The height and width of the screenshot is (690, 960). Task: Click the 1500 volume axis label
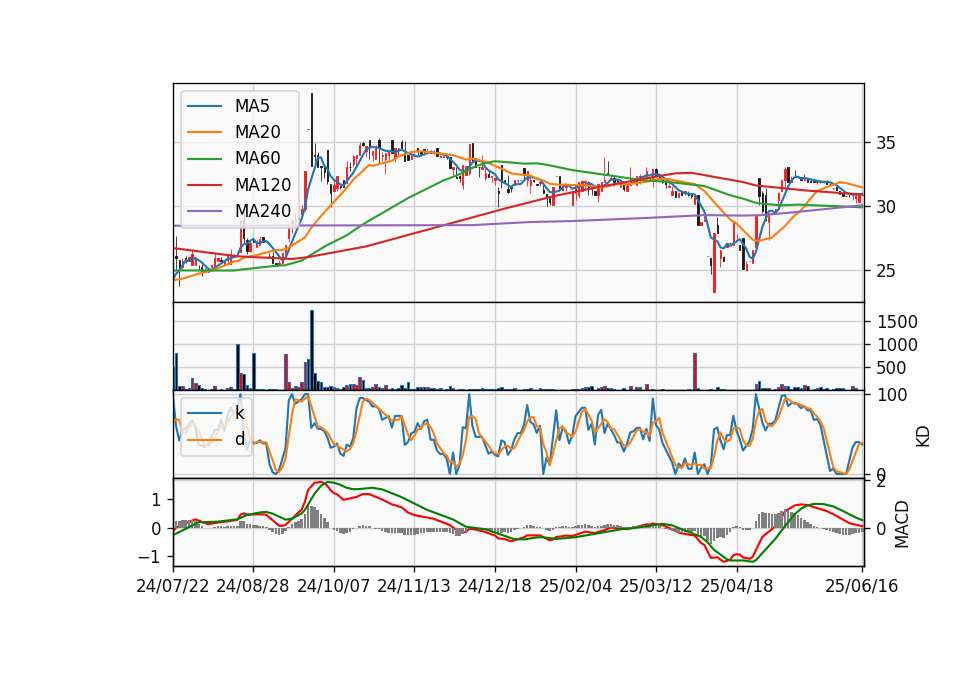tap(897, 322)
